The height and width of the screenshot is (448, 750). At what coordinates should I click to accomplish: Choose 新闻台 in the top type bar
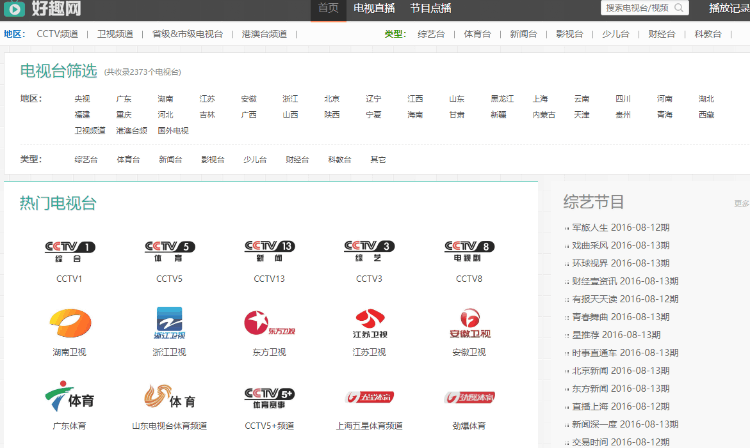pyautogui.click(x=523, y=34)
